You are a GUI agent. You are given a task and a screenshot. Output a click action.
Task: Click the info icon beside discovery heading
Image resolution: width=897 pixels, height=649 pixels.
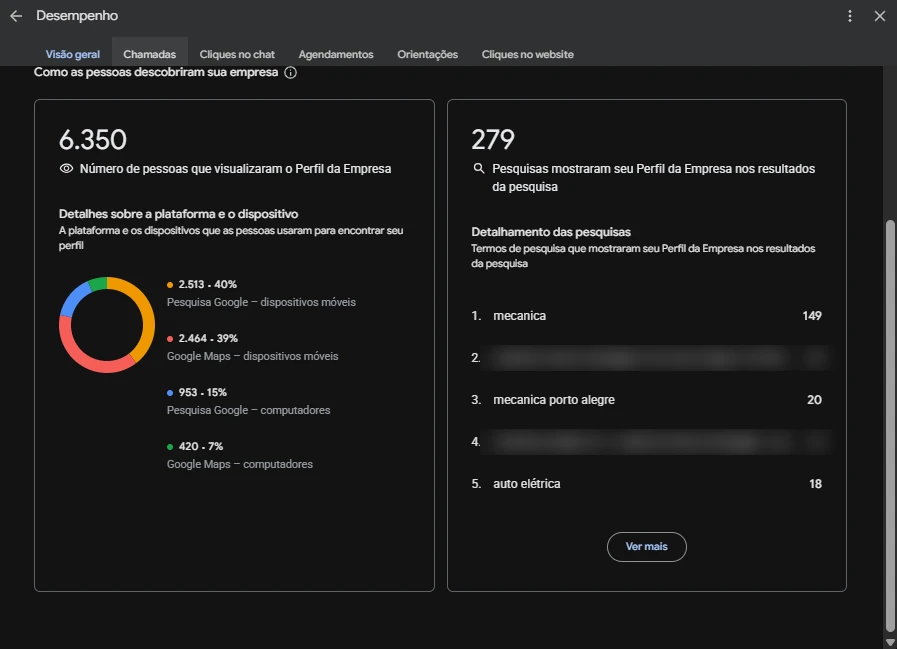click(x=291, y=73)
